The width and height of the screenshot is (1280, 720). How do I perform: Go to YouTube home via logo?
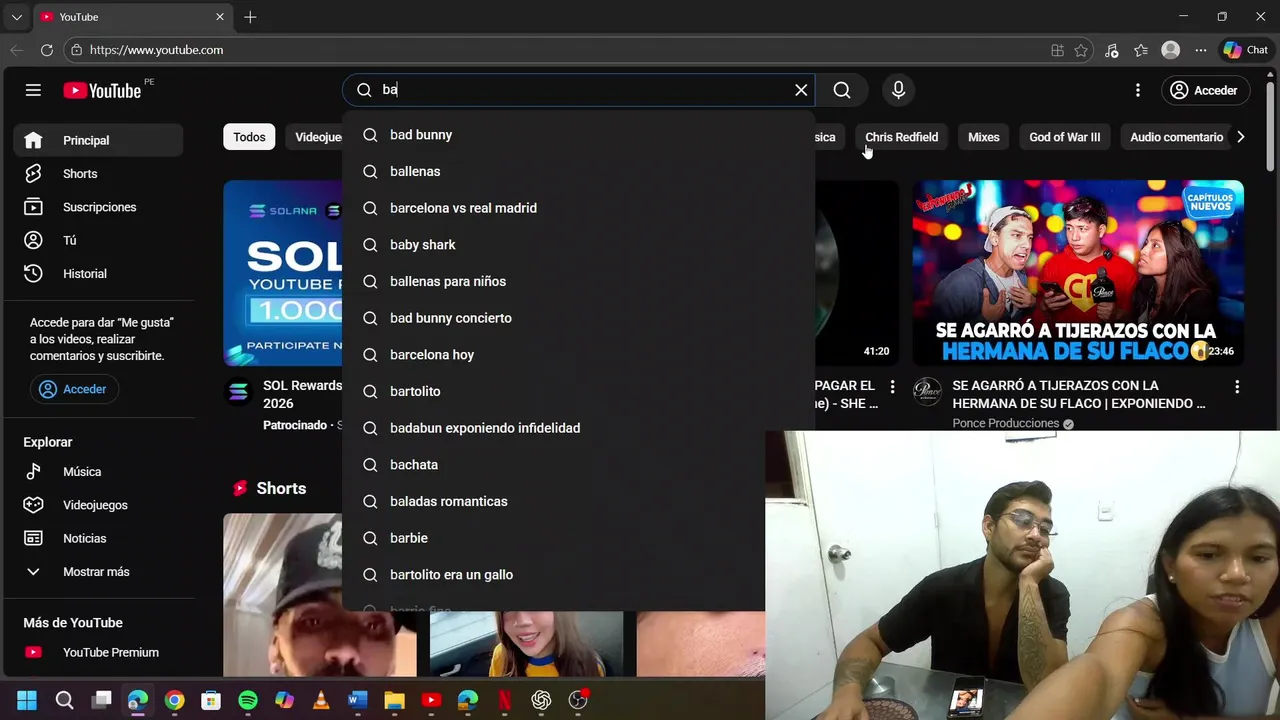pos(102,90)
